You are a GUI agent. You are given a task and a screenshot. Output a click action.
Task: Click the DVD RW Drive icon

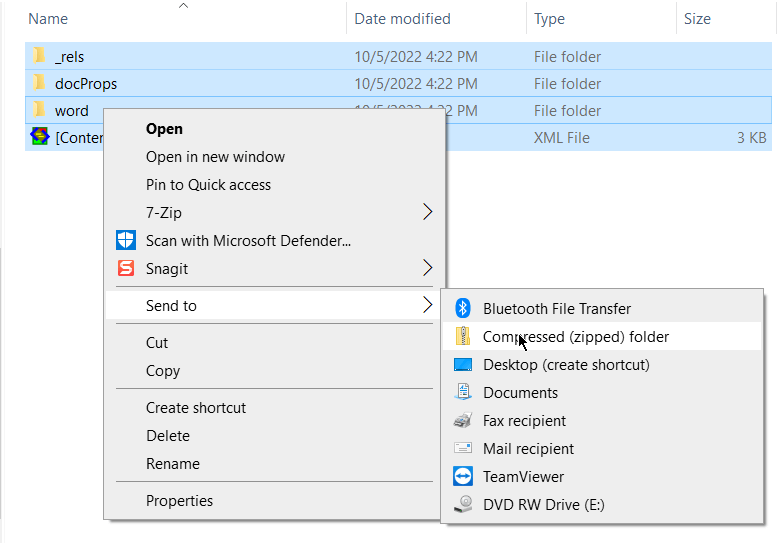click(x=463, y=504)
